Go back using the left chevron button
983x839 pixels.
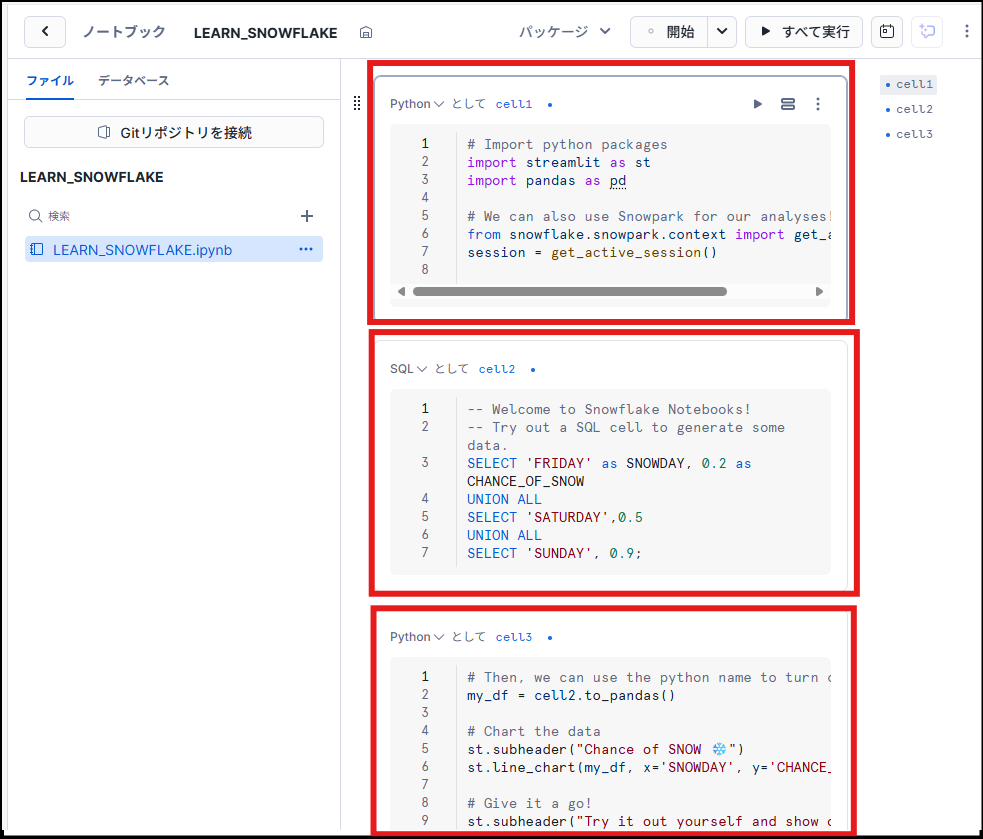click(45, 32)
